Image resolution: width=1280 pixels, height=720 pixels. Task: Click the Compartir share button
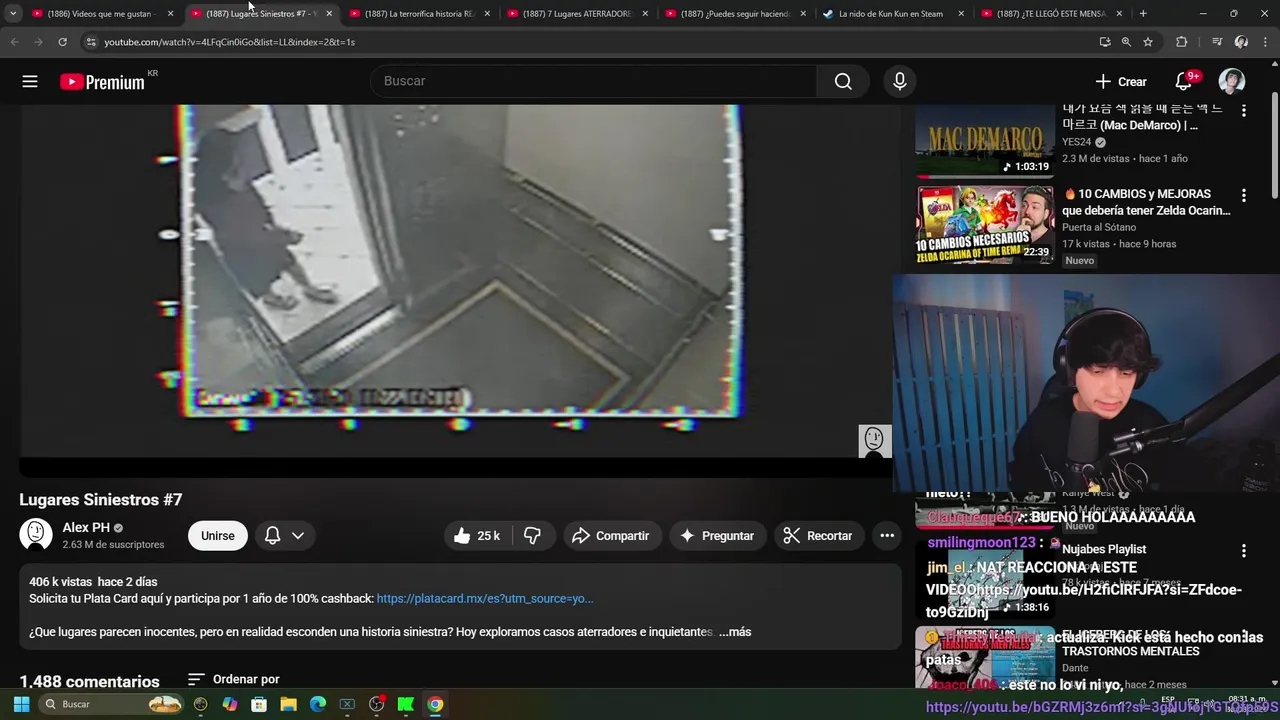point(610,536)
